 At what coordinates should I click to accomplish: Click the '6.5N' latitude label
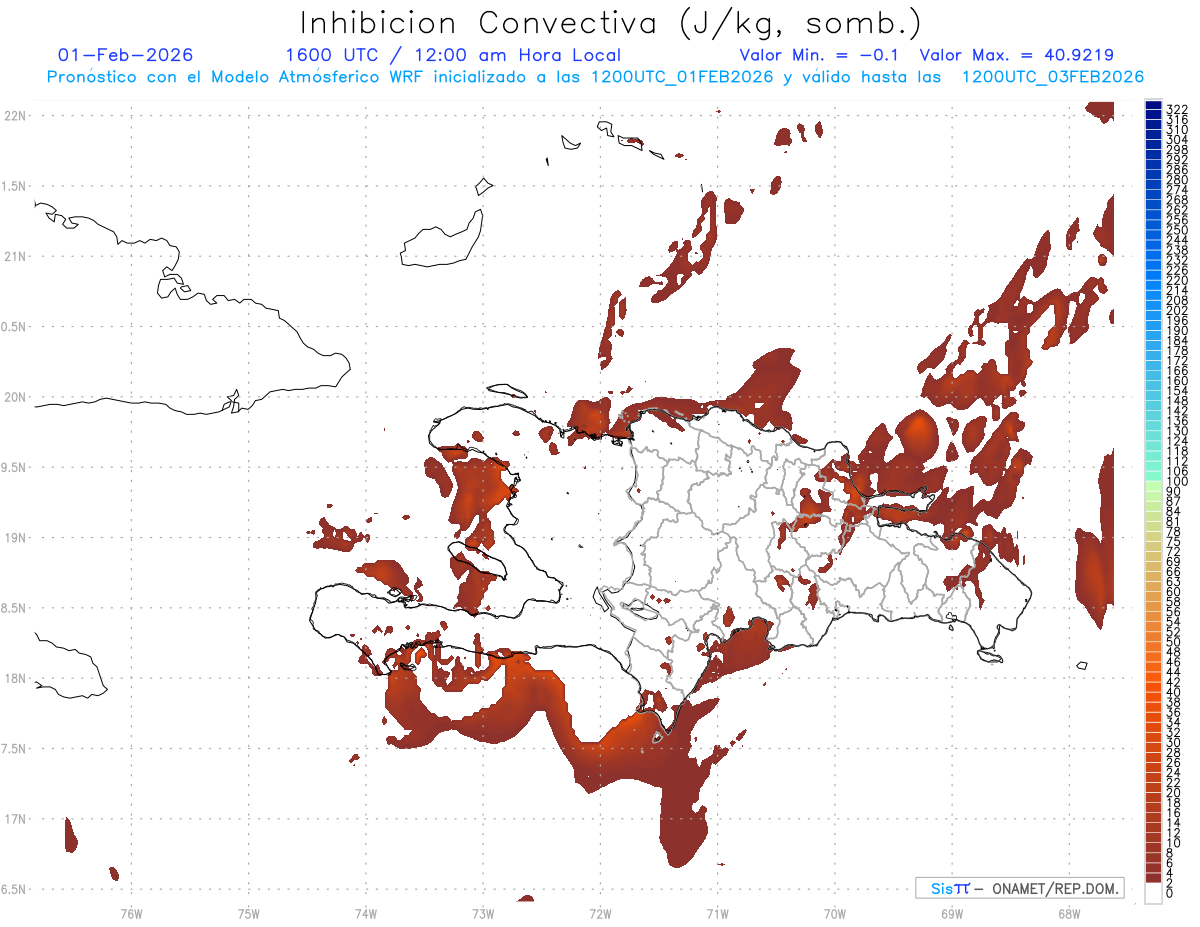[x=15, y=890]
